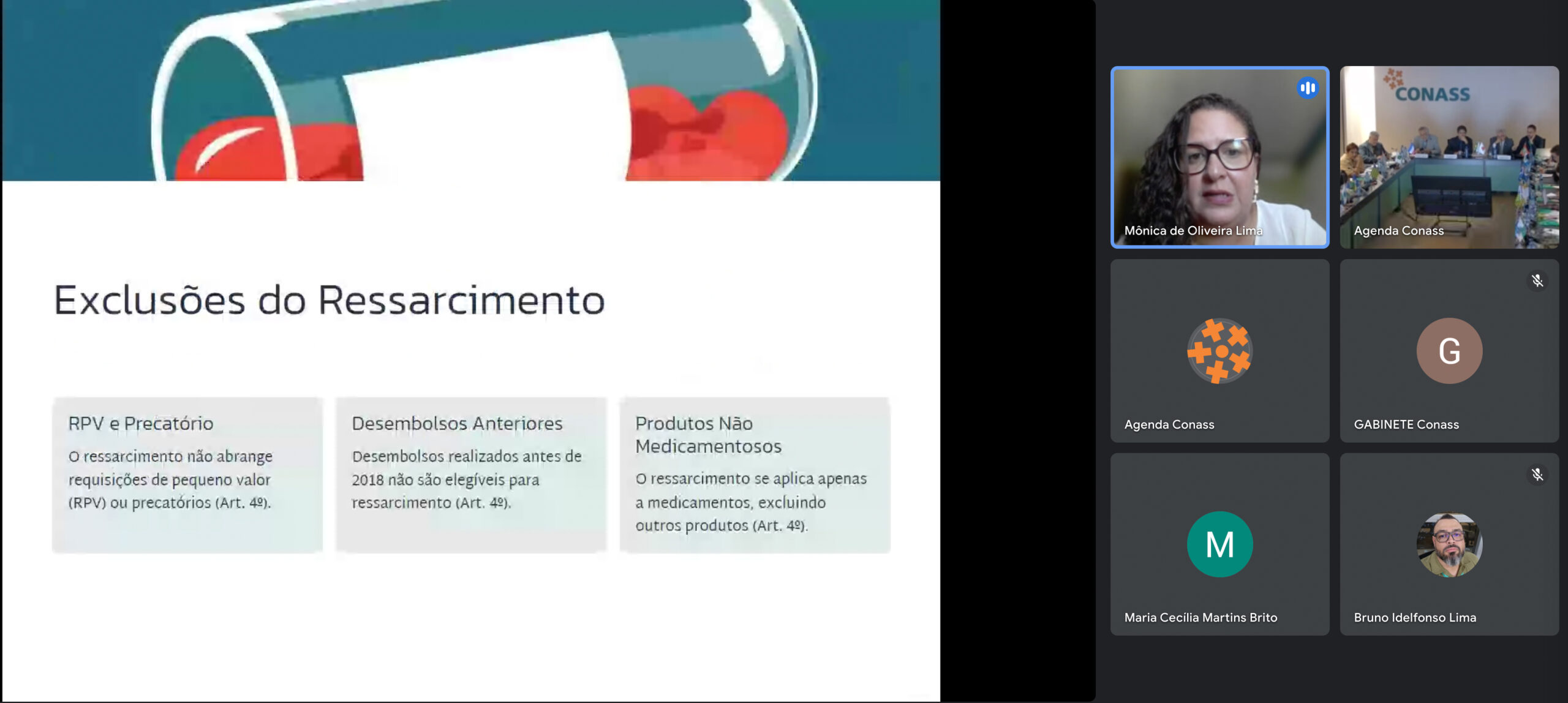
Task: Click the green M avatar circle
Action: [1219, 544]
